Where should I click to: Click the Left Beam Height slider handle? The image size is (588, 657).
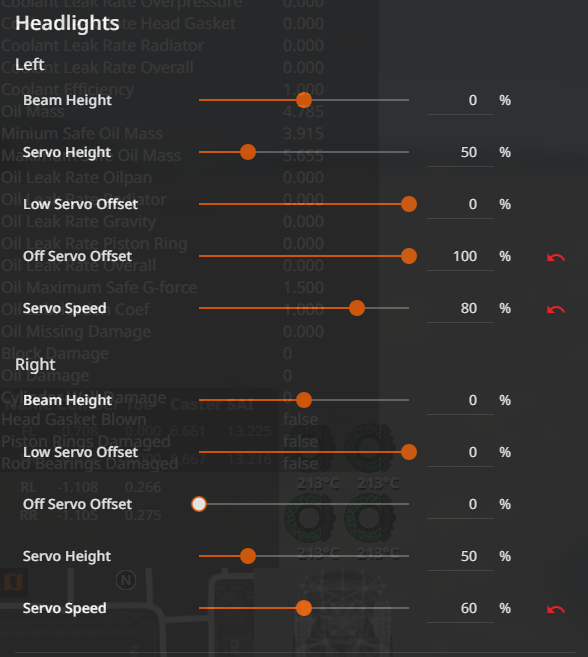(x=304, y=100)
